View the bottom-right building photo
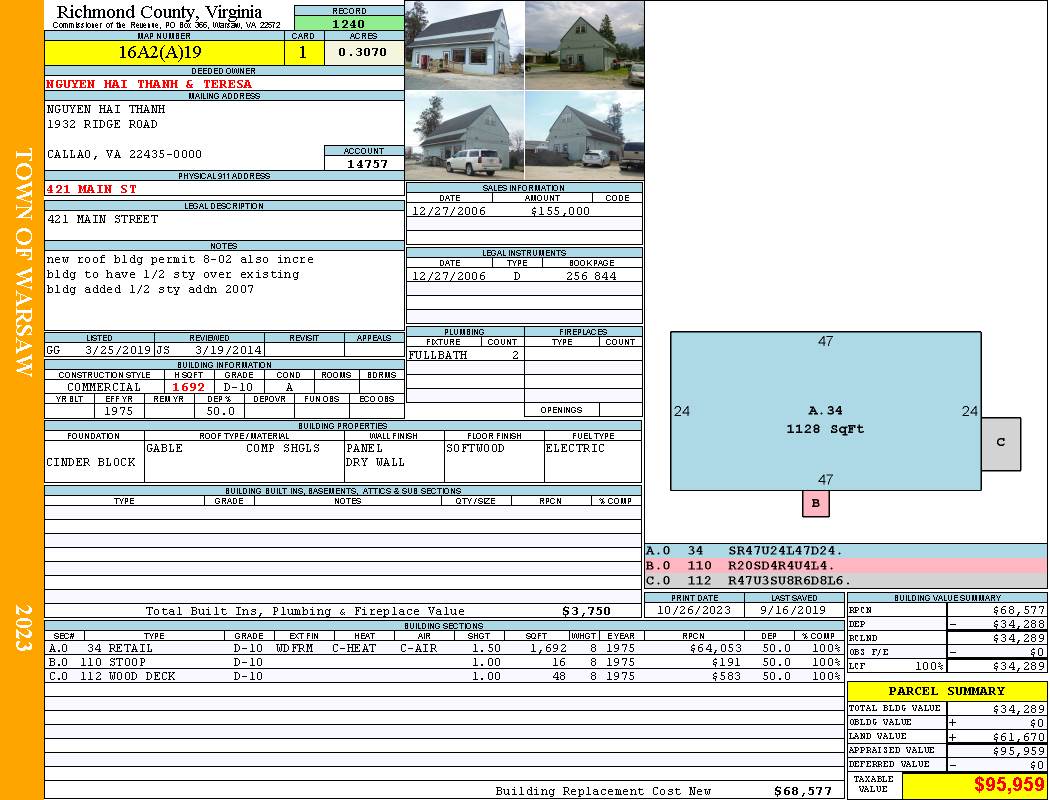The image size is (1050, 800). click(x=584, y=136)
